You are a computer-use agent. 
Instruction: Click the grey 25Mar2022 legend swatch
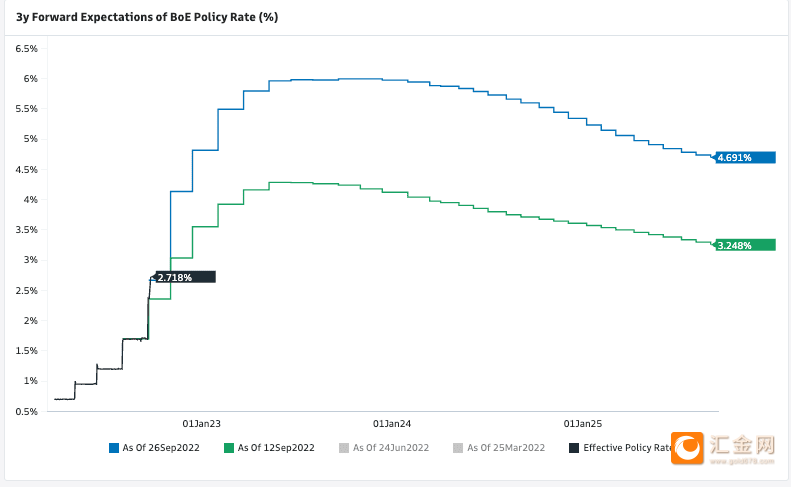[x=459, y=448]
